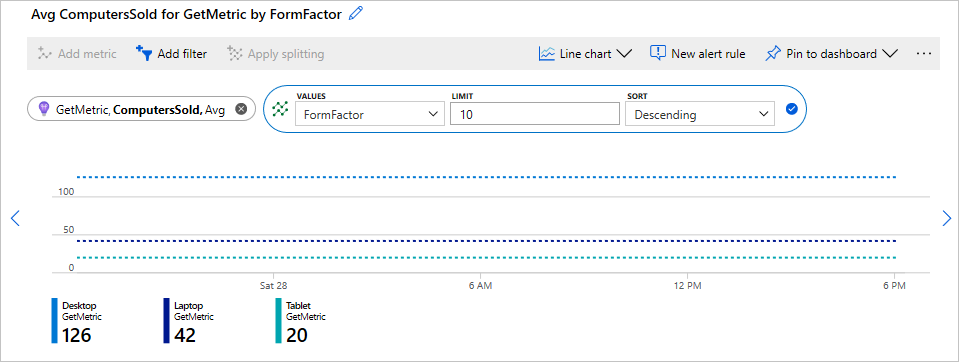Image resolution: width=959 pixels, height=362 pixels.
Task: Open the FormFactor values dropdown
Action: pos(369,114)
